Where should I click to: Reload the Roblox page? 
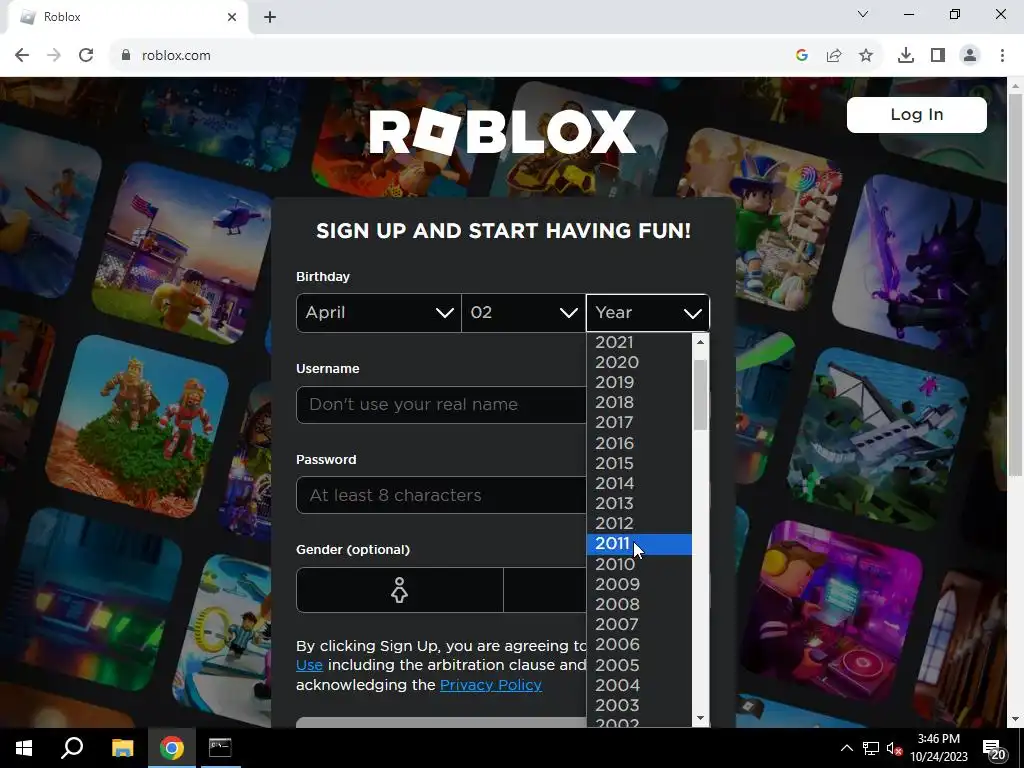(86, 56)
